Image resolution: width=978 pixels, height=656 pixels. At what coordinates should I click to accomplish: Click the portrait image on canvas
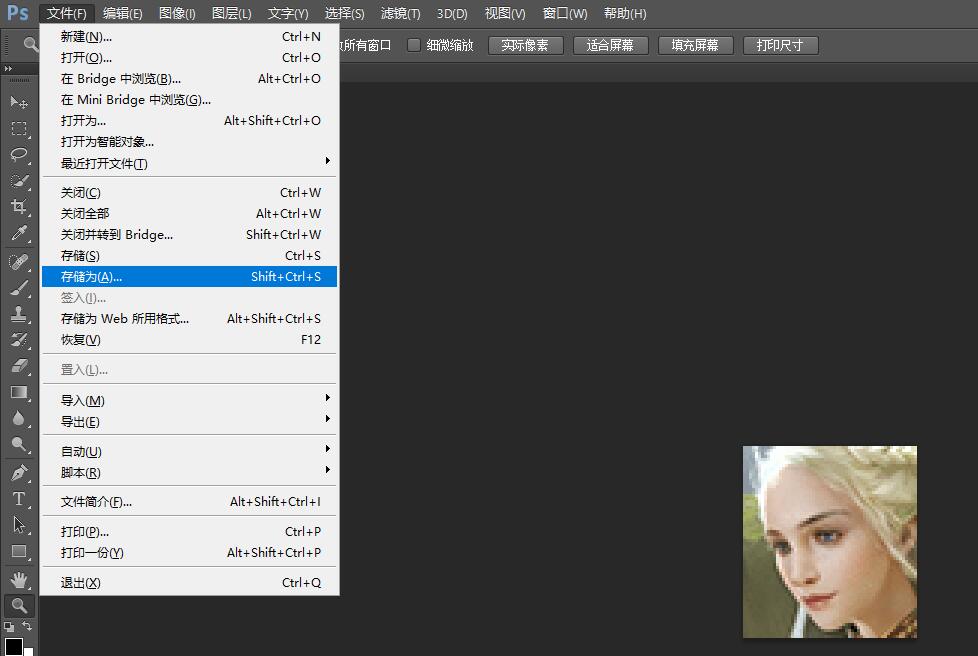tap(830, 541)
